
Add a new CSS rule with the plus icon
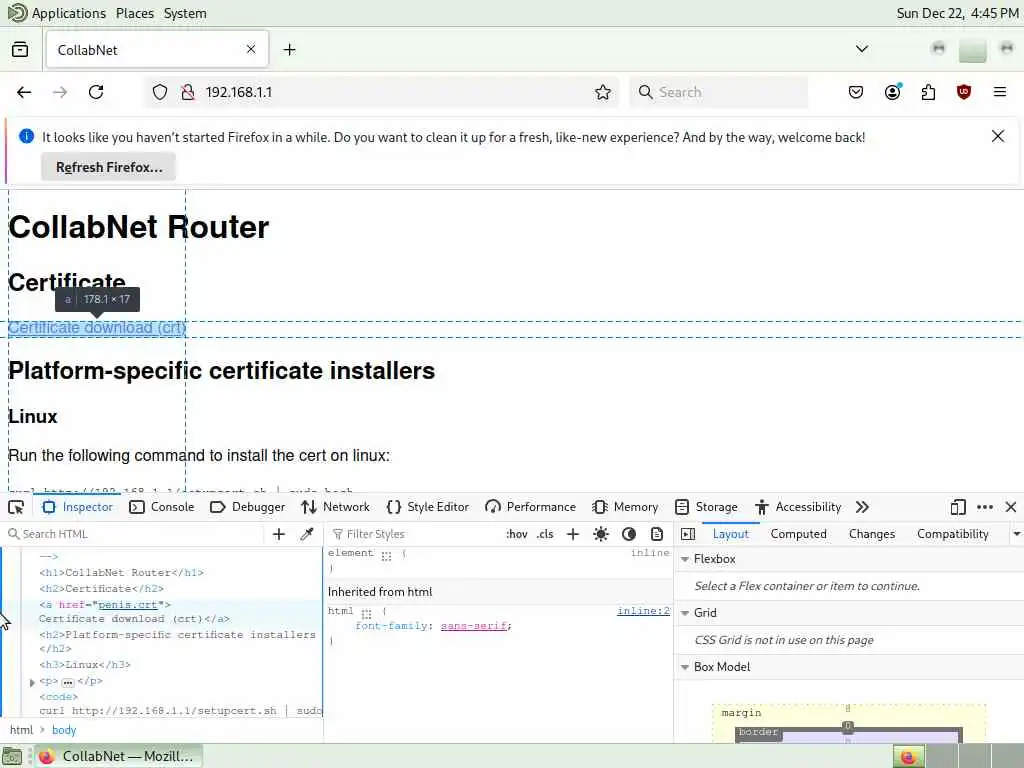573,534
